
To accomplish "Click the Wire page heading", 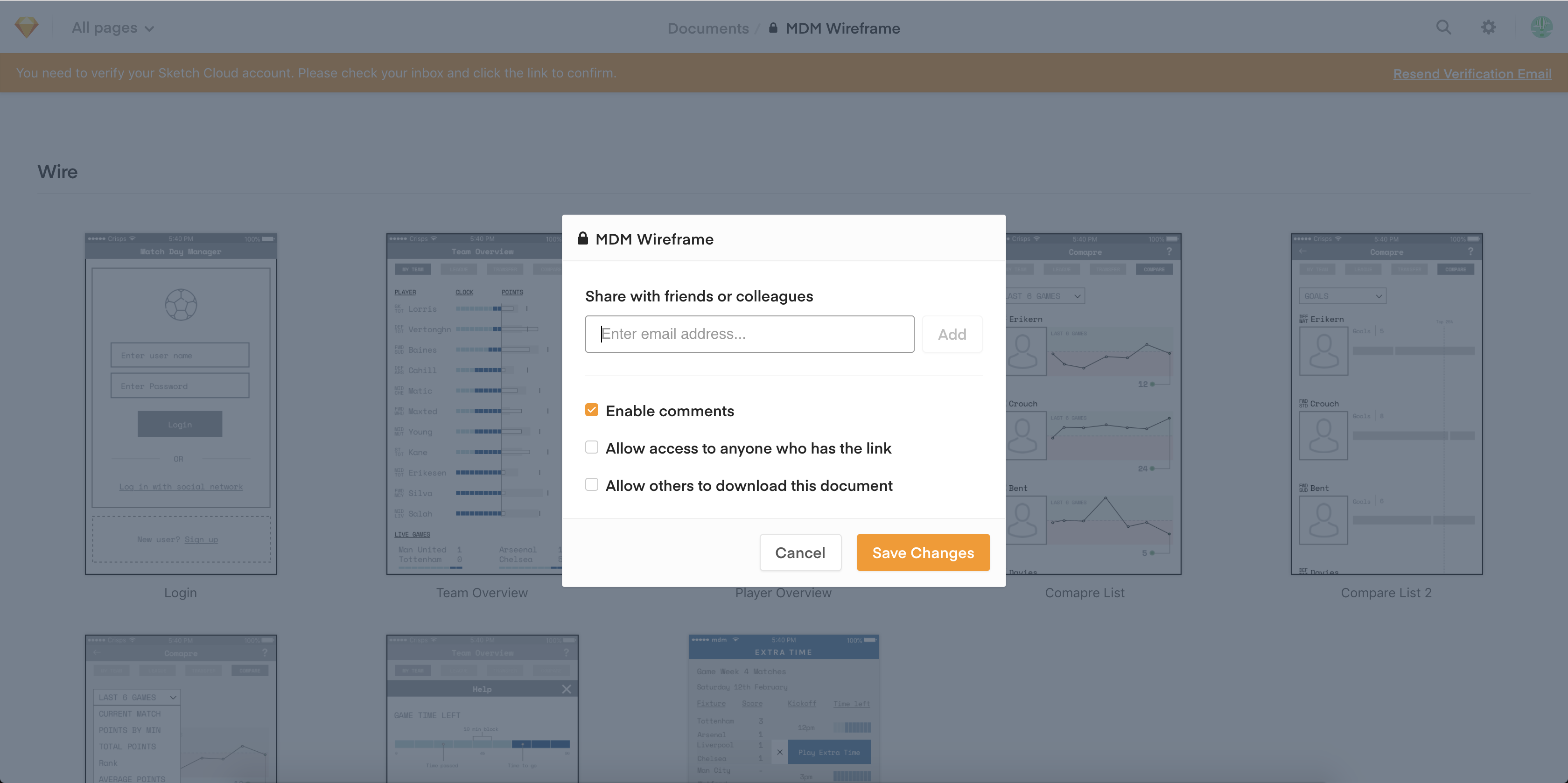I will (x=58, y=172).
